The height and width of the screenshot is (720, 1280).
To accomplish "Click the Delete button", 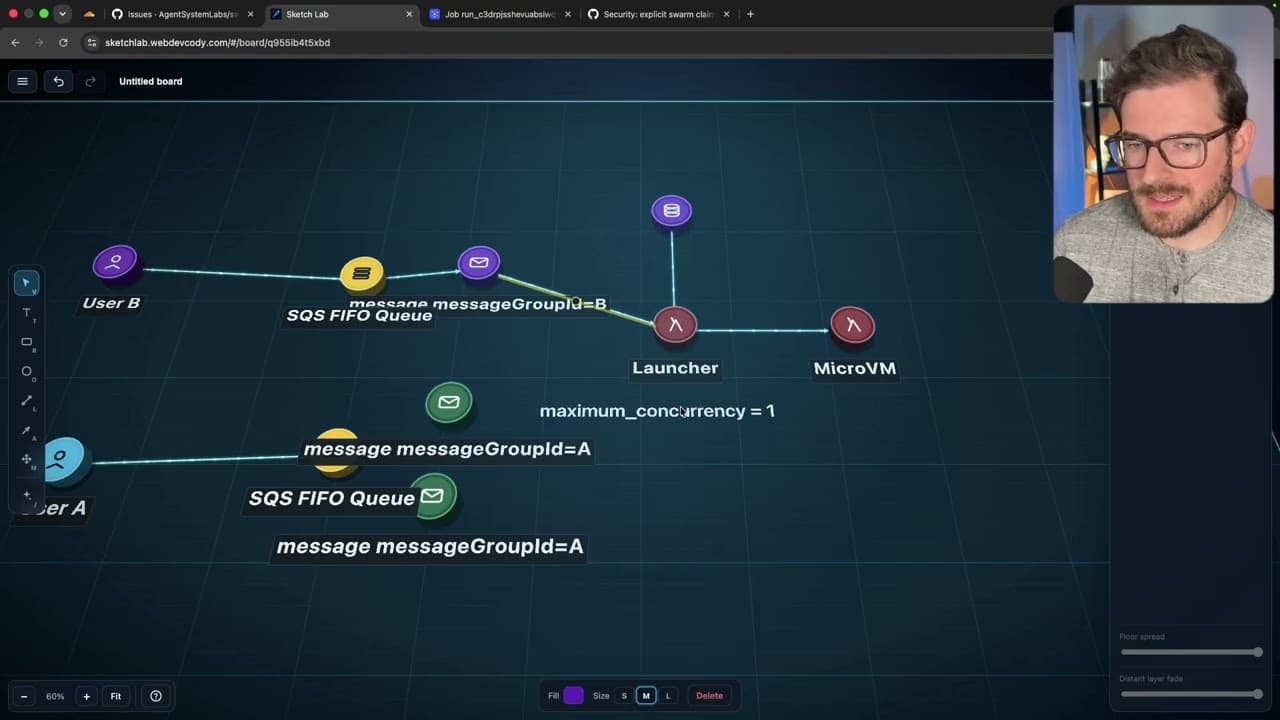I will pos(709,696).
